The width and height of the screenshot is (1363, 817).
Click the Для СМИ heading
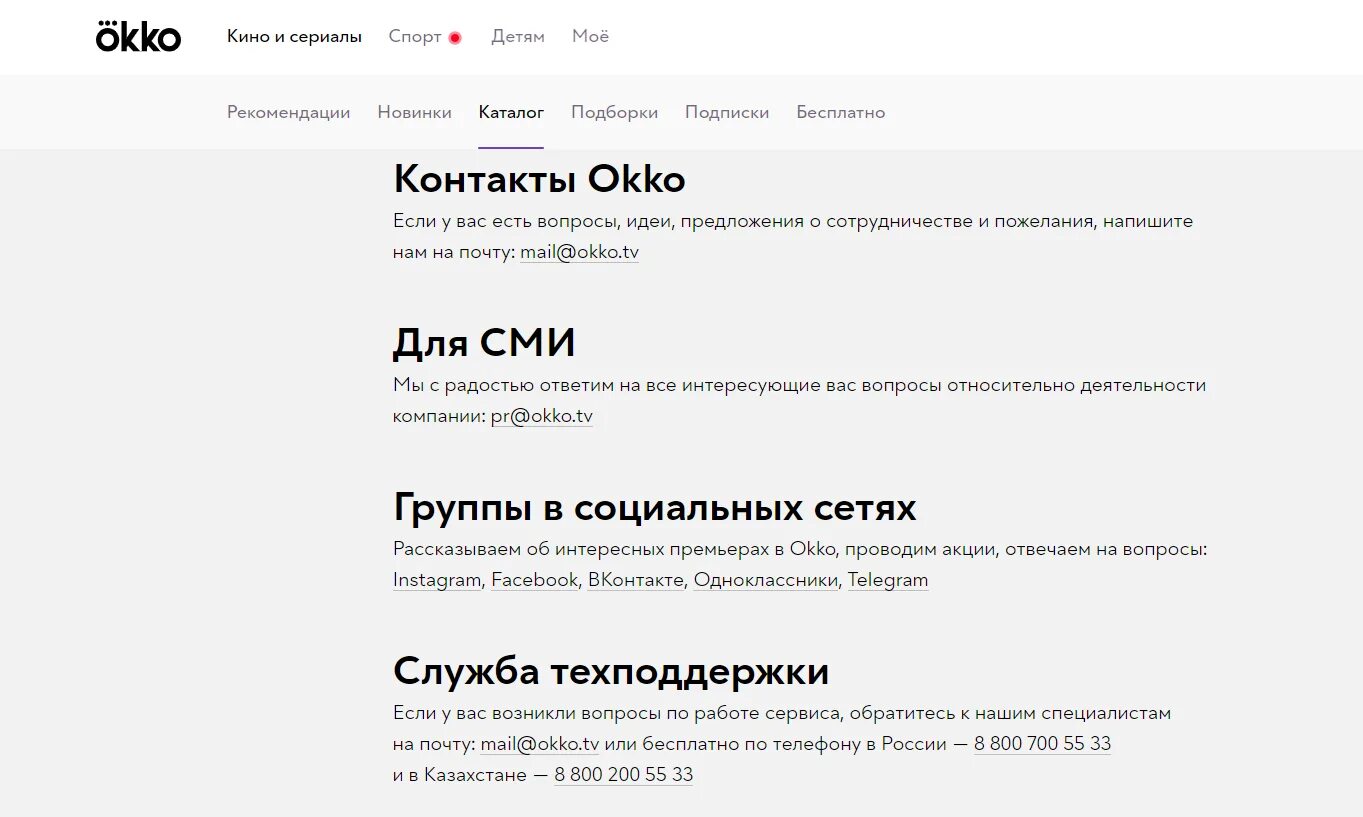pos(484,344)
